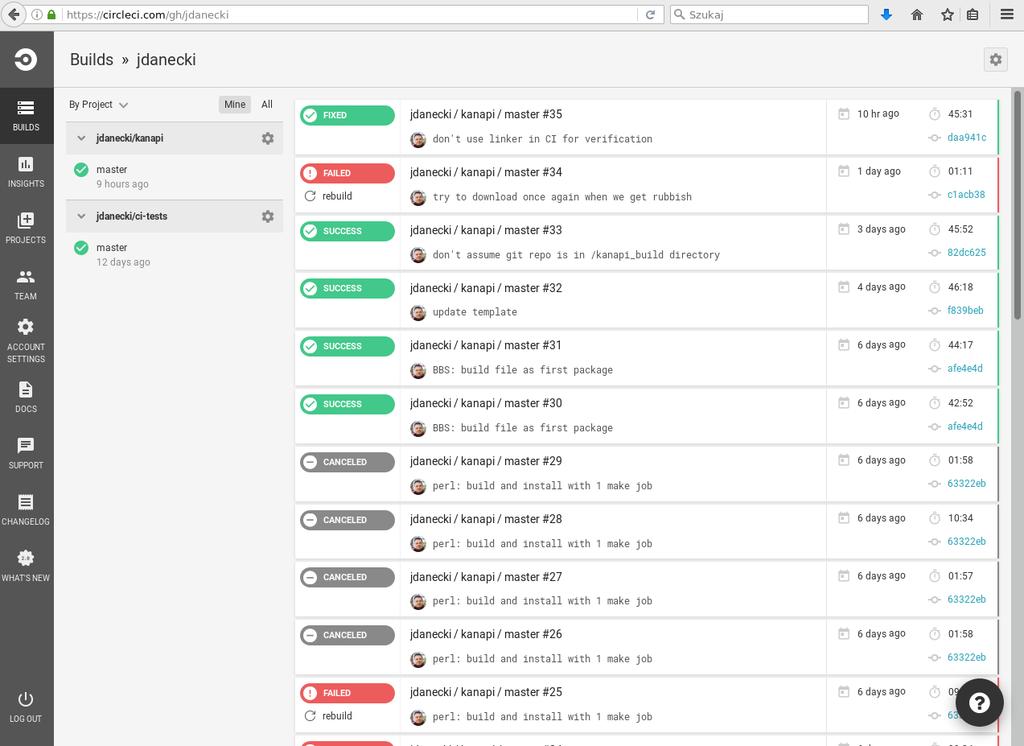Click the help question mark bubble
Image resolution: width=1024 pixels, height=746 pixels.
979,703
